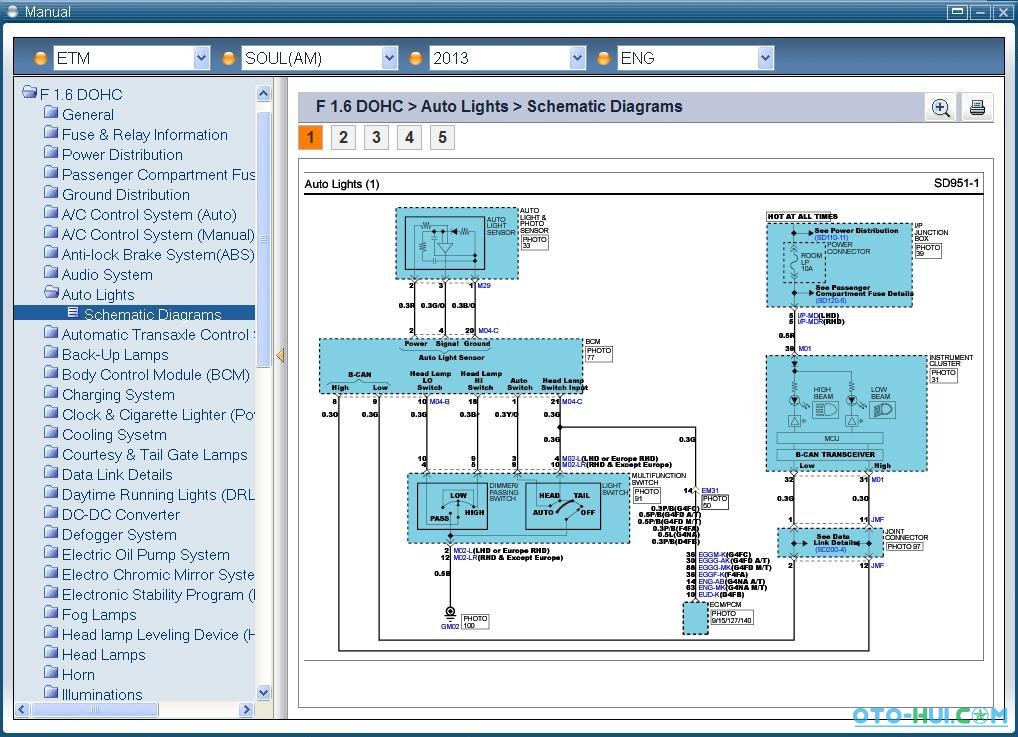Screen dimensions: 1018x737
Task: Open Courtesy & Tail Gate Lamps folder
Action: click(x=145, y=455)
